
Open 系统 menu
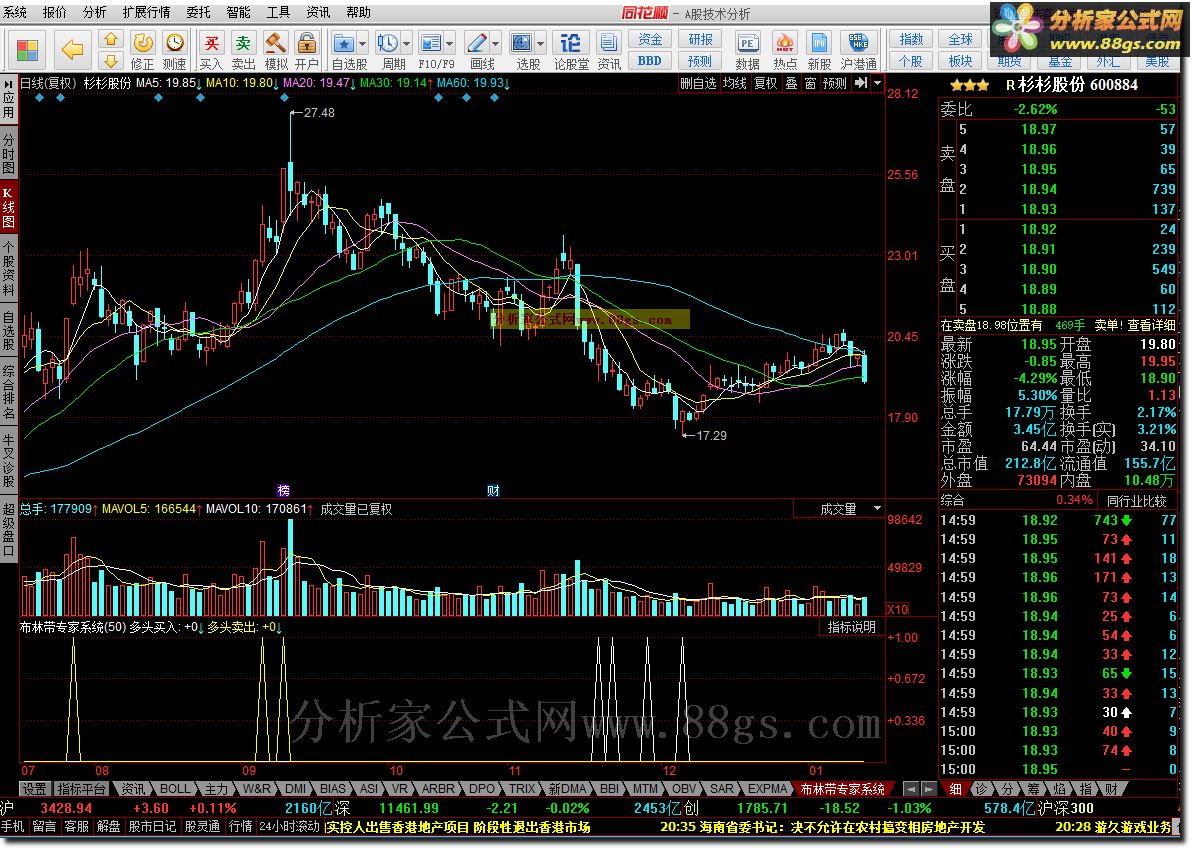pos(14,12)
